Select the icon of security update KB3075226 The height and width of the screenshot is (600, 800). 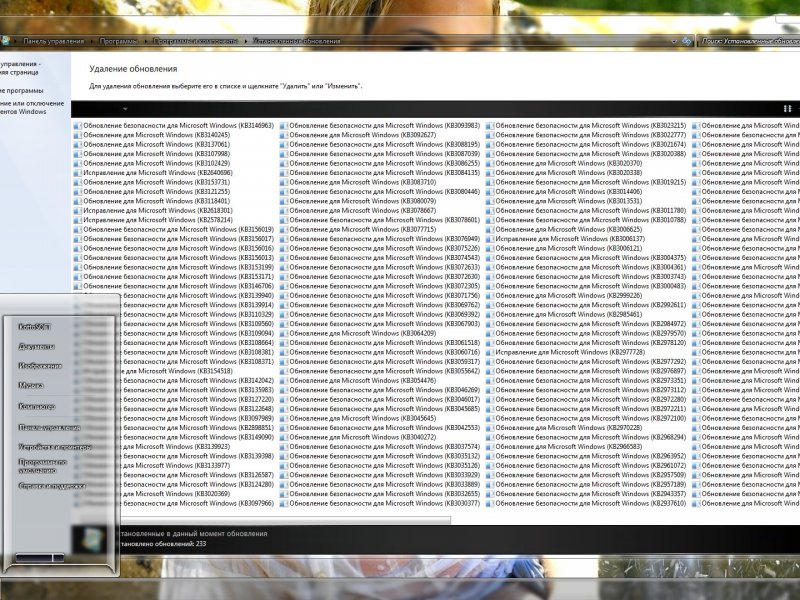(284, 248)
